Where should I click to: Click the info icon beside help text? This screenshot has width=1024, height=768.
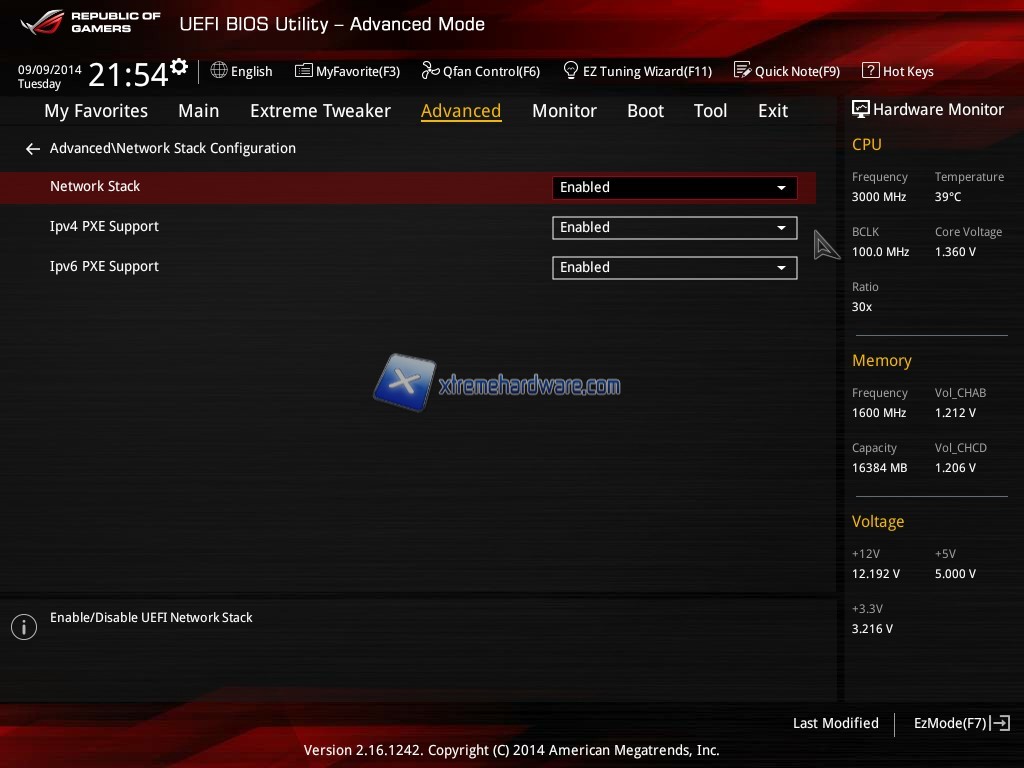point(23,627)
